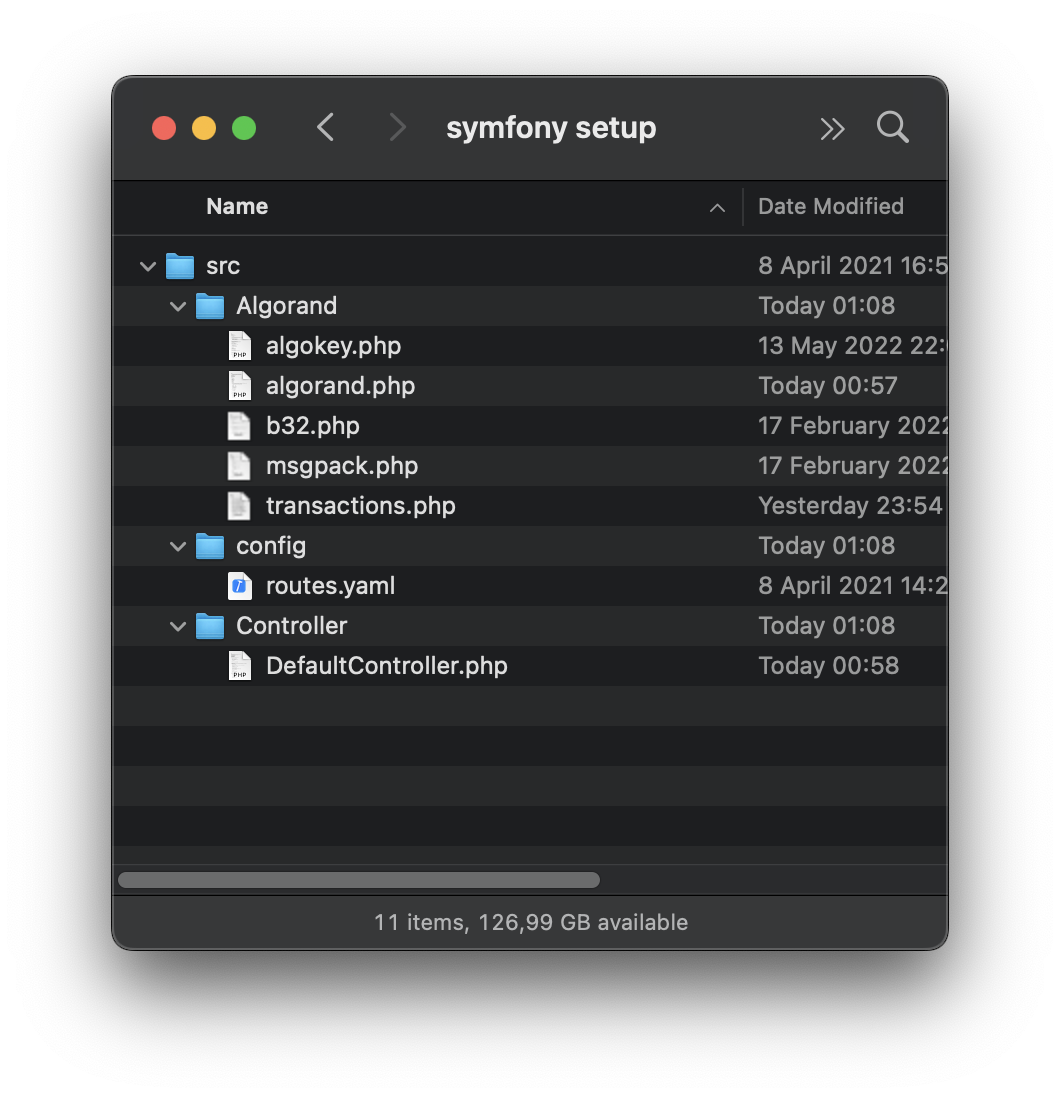The width and height of the screenshot is (1060, 1098).
Task: Select the src folder name
Action: tap(223, 266)
